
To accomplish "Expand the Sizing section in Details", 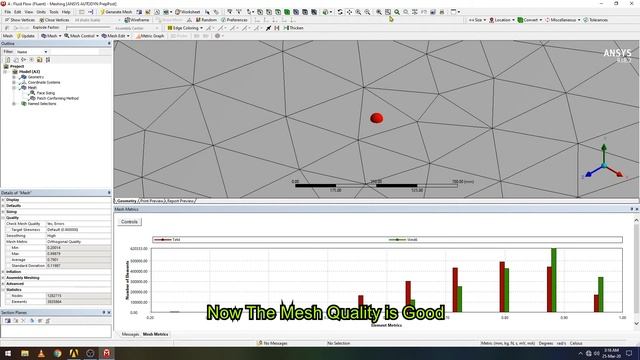I will point(3,211).
